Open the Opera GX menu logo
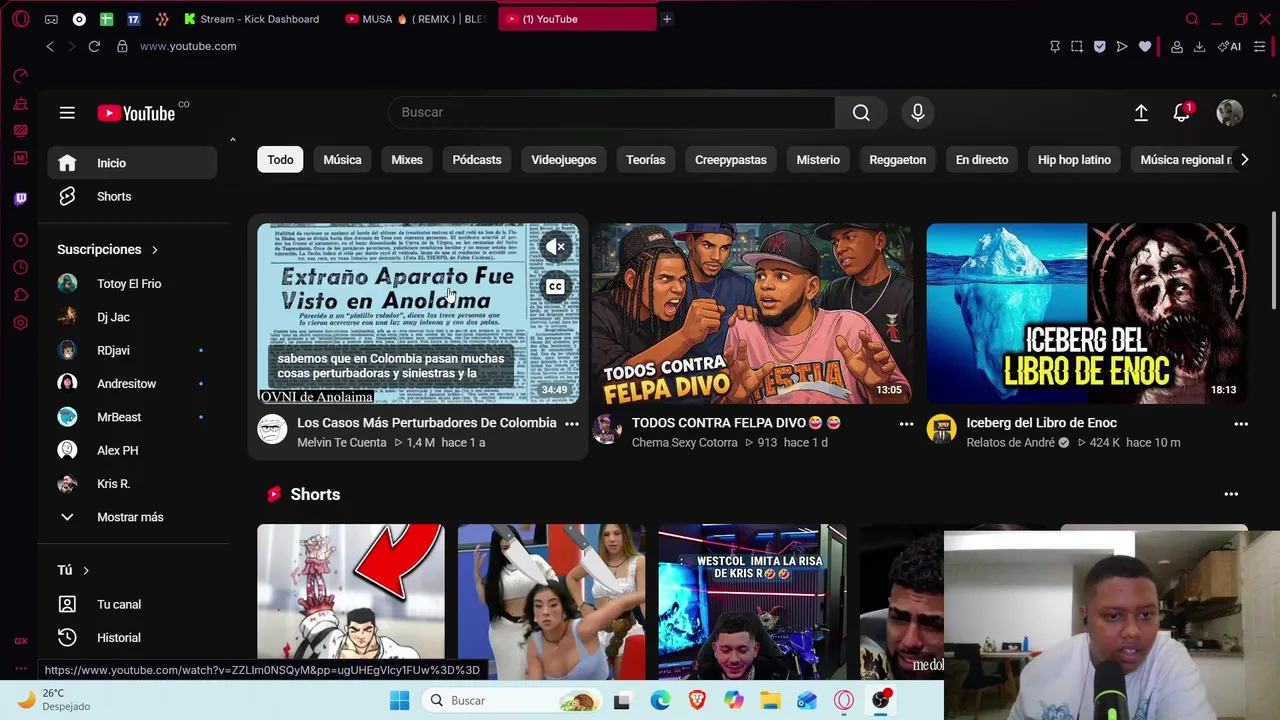 point(21,19)
